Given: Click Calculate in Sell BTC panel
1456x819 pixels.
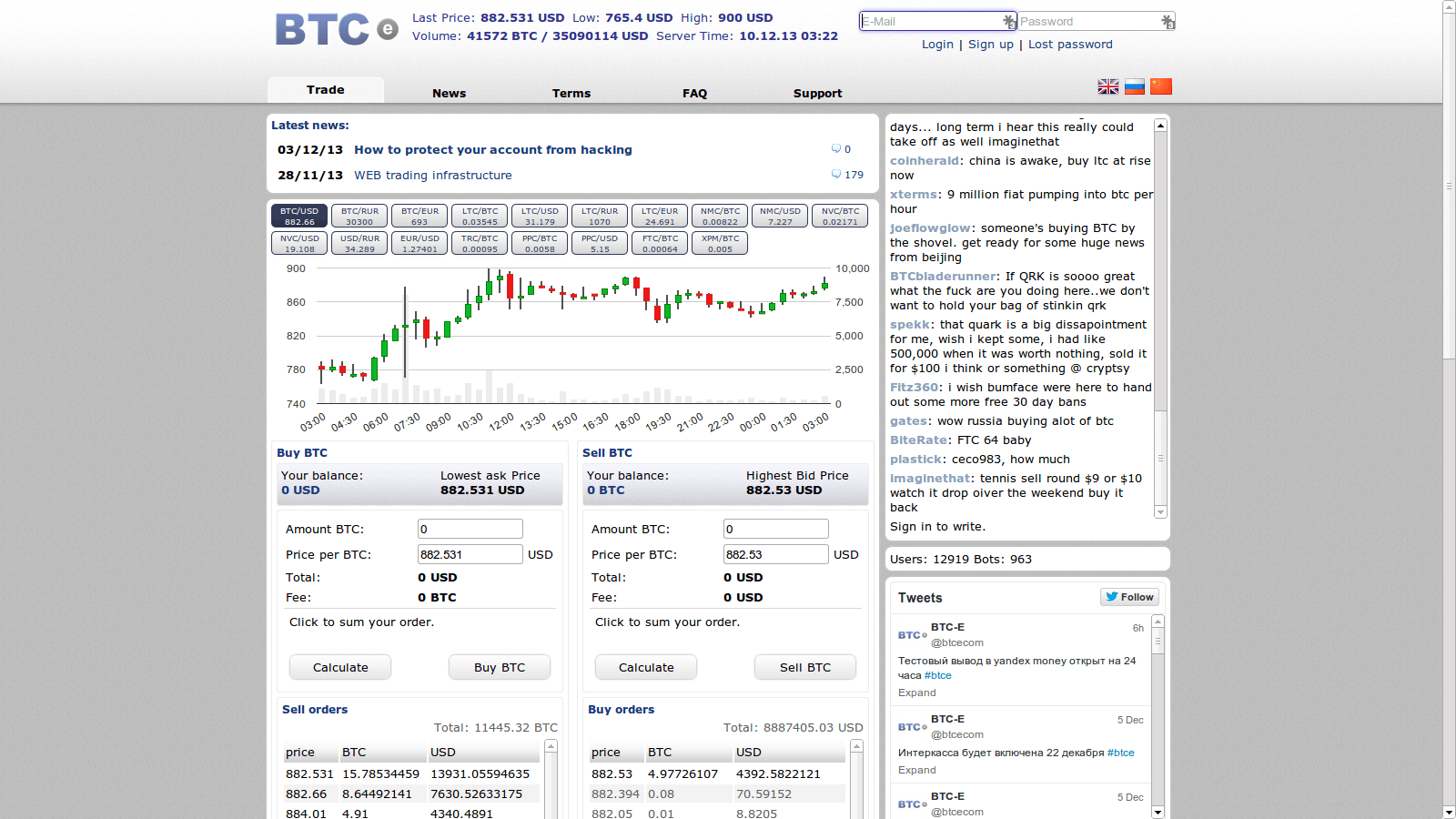Looking at the screenshot, I should [x=646, y=667].
